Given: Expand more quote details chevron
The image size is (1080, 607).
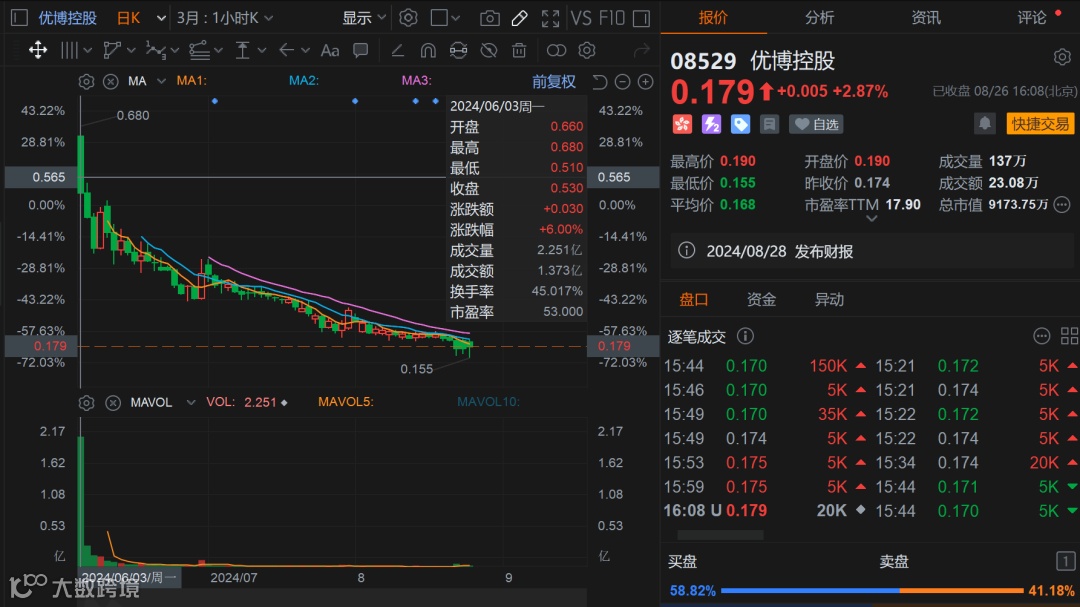Looking at the screenshot, I should click(871, 219).
